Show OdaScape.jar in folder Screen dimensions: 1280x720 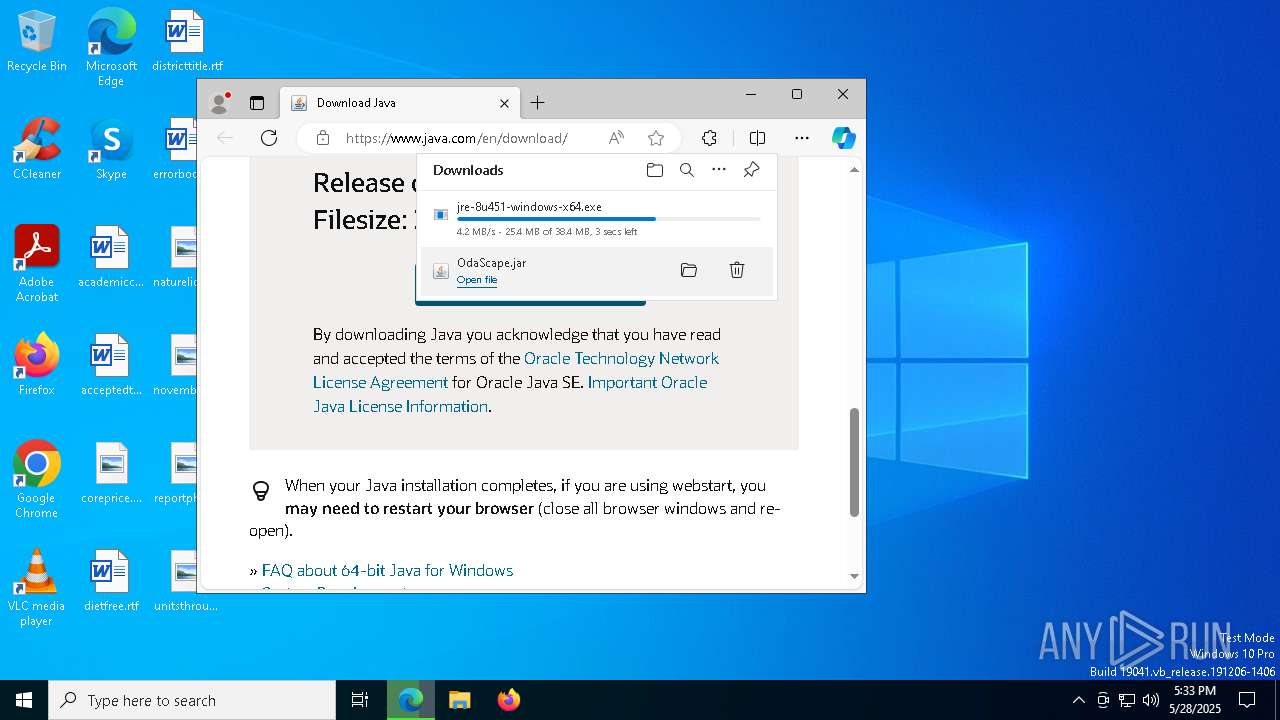click(x=688, y=270)
